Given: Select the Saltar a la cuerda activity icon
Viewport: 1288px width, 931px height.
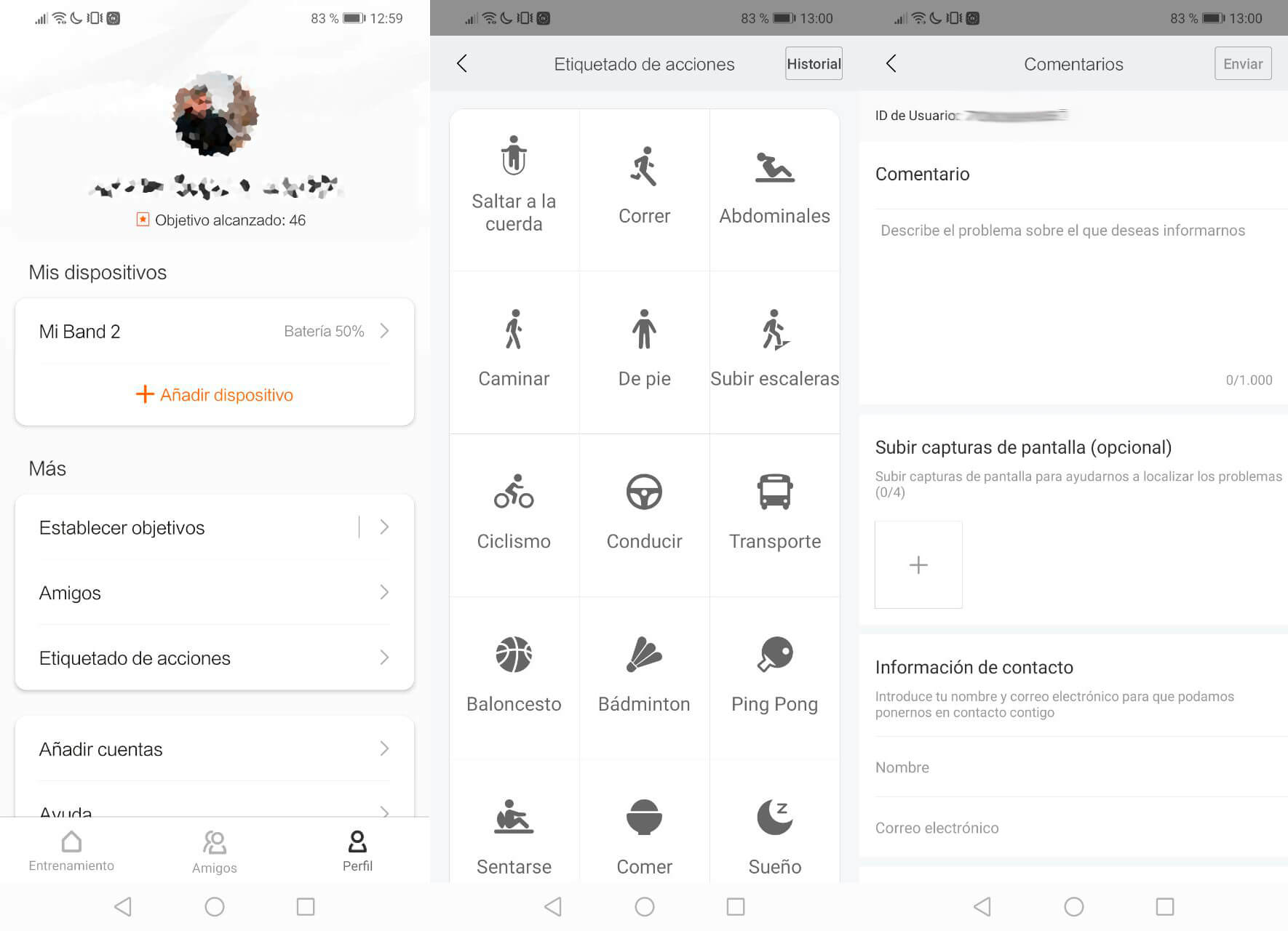Looking at the screenshot, I should coord(514,156).
